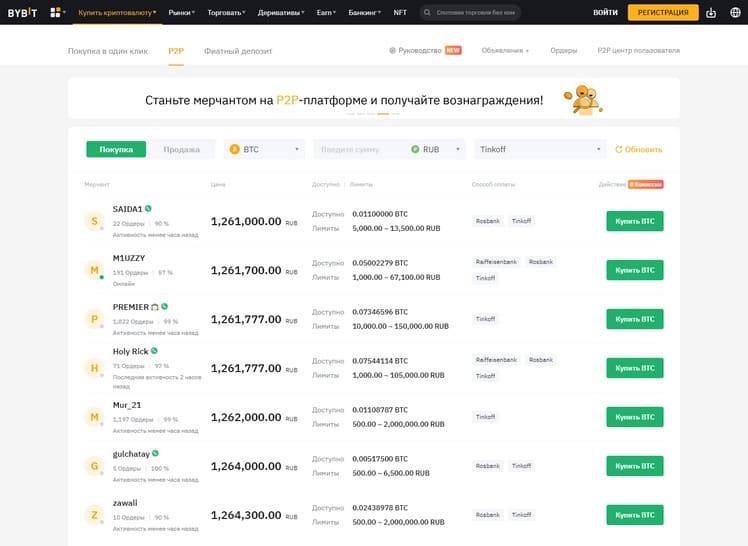This screenshot has height=546, width=748.
Task: Expand the Рынки menu
Action: pos(181,12)
